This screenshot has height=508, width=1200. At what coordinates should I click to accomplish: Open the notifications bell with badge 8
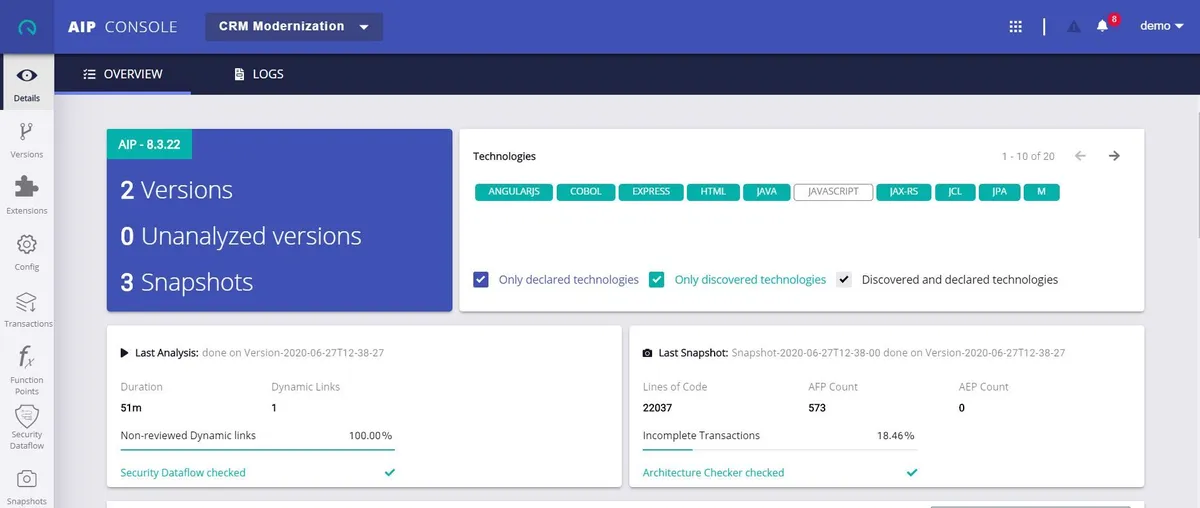coord(1103,26)
